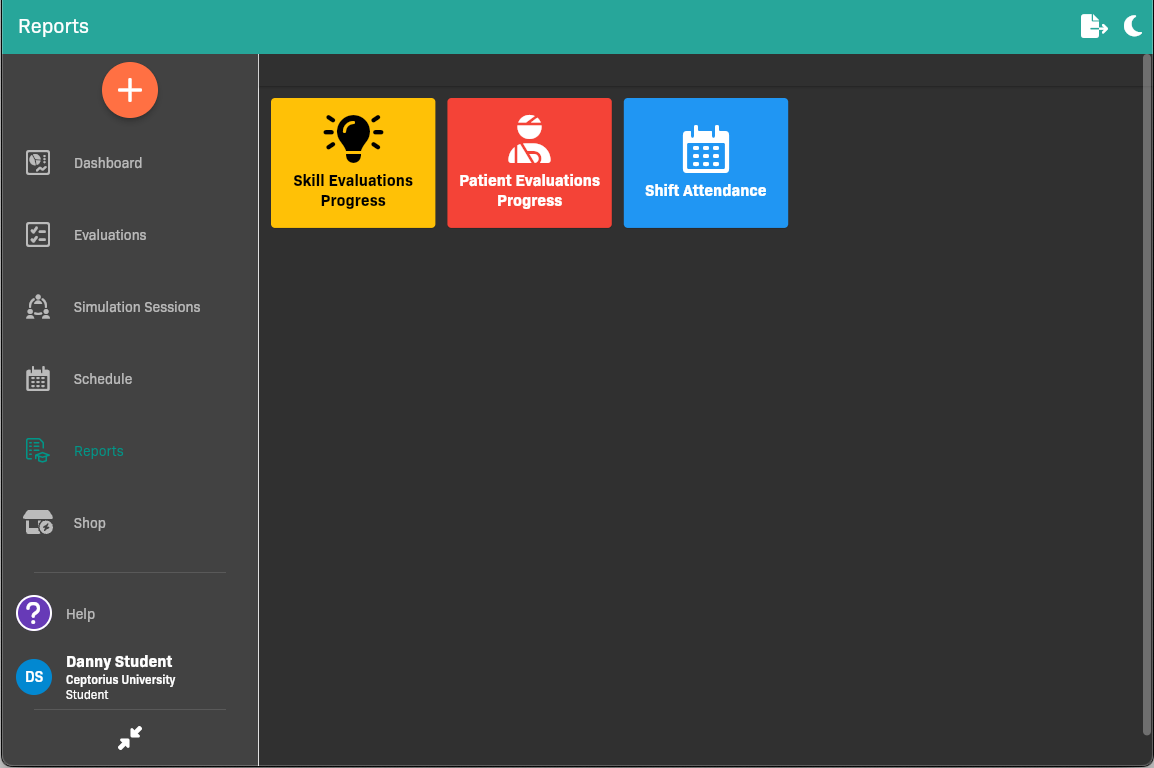Select Simulation Sessions in sidebar
This screenshot has width=1154, height=768.
pyautogui.click(x=137, y=307)
